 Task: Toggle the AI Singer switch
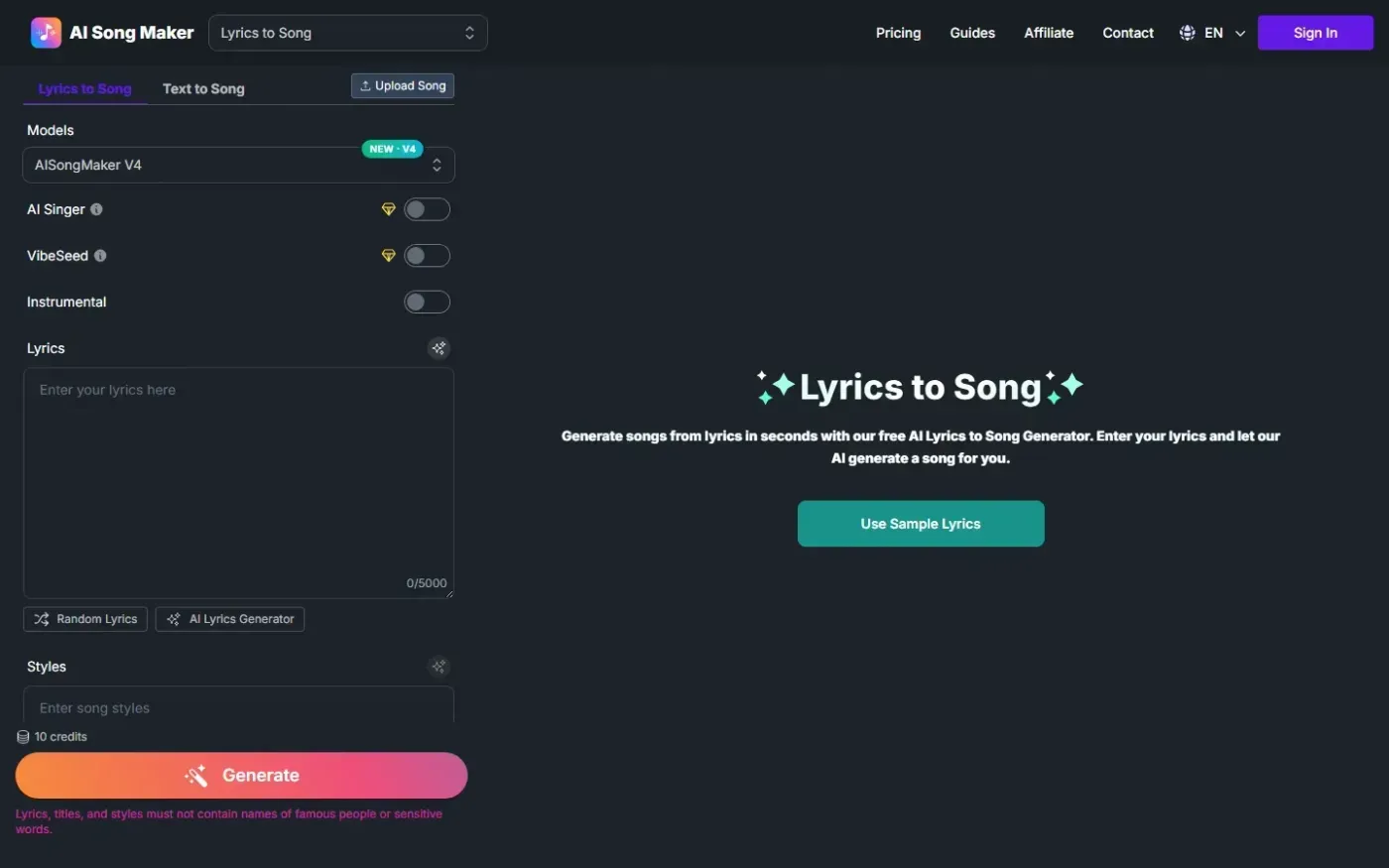427,209
